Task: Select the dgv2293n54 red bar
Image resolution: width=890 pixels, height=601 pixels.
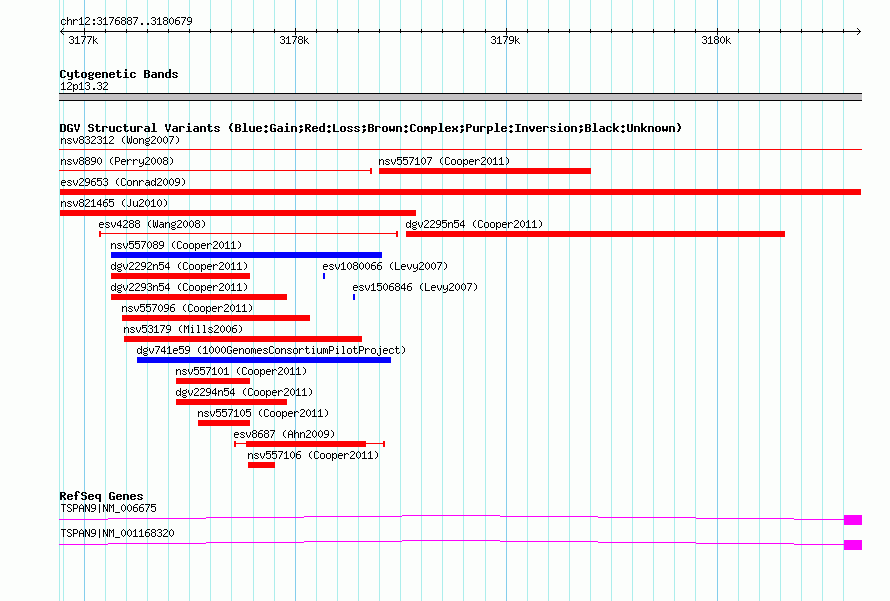Action: tap(199, 297)
